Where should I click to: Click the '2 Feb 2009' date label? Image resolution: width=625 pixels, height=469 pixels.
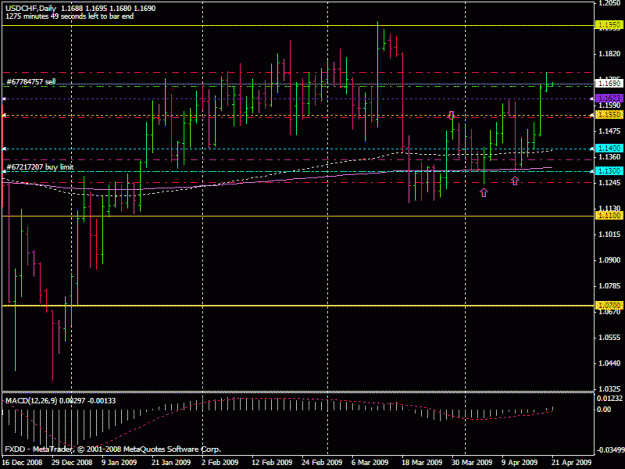[x=220, y=462]
